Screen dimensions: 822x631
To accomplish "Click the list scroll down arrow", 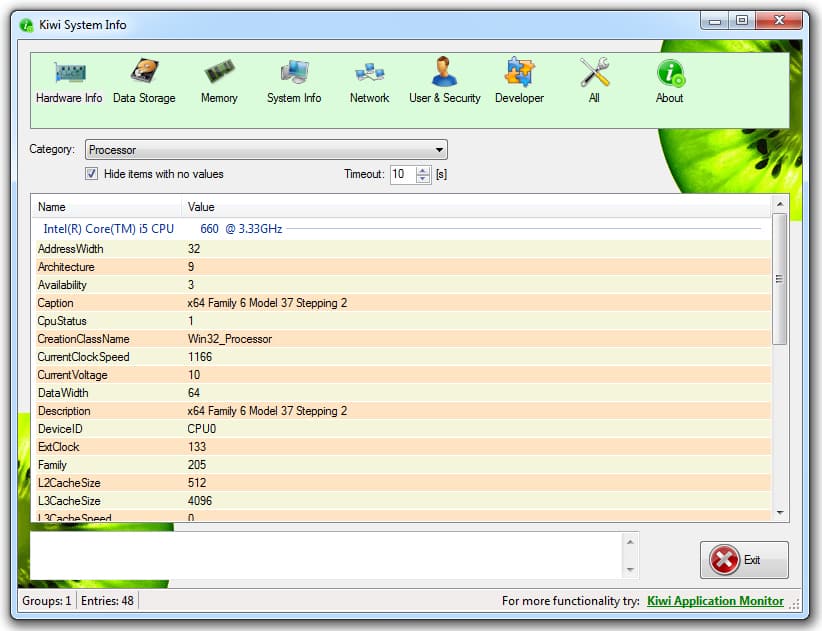I will point(780,513).
